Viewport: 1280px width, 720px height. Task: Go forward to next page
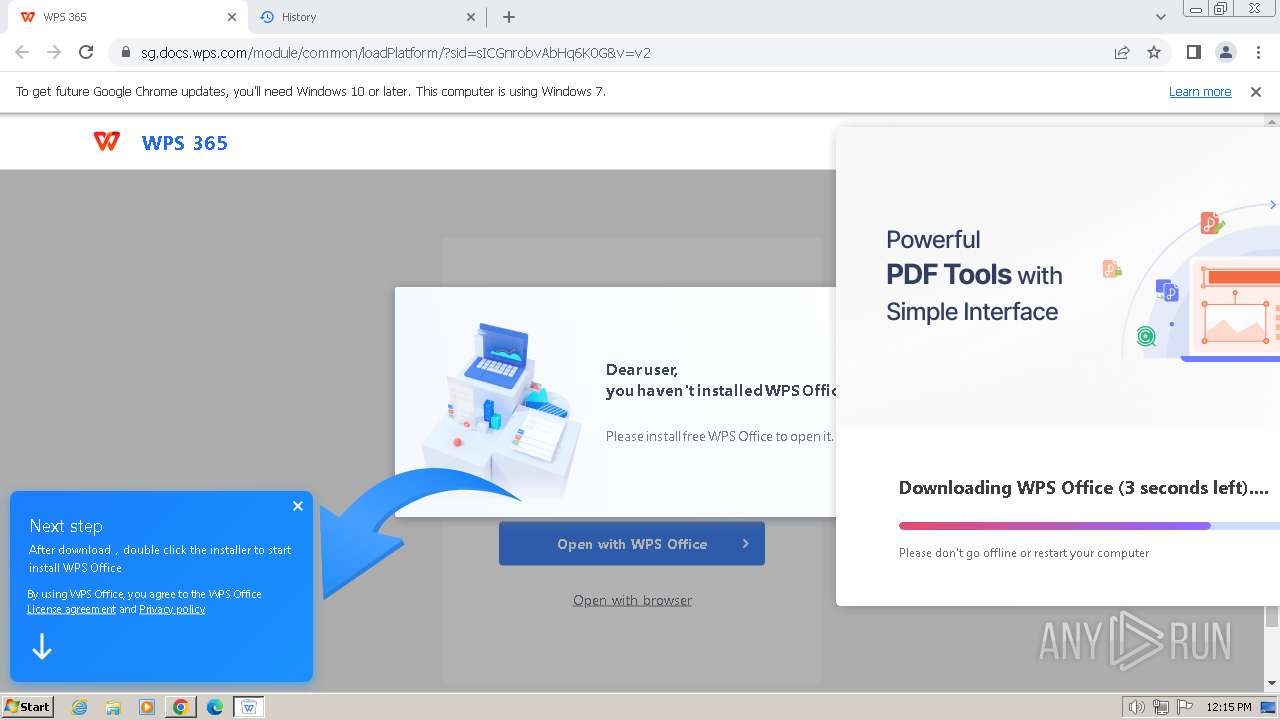(x=54, y=52)
